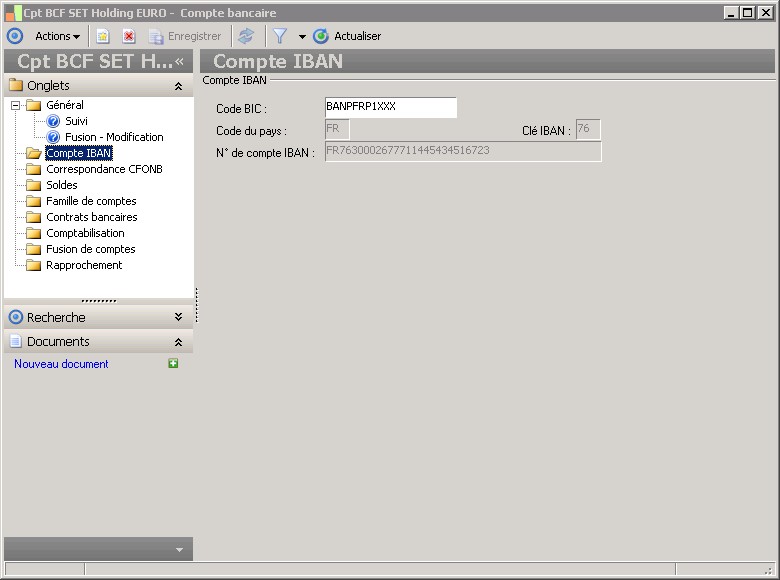Open the Rapprochement folder

[84, 265]
